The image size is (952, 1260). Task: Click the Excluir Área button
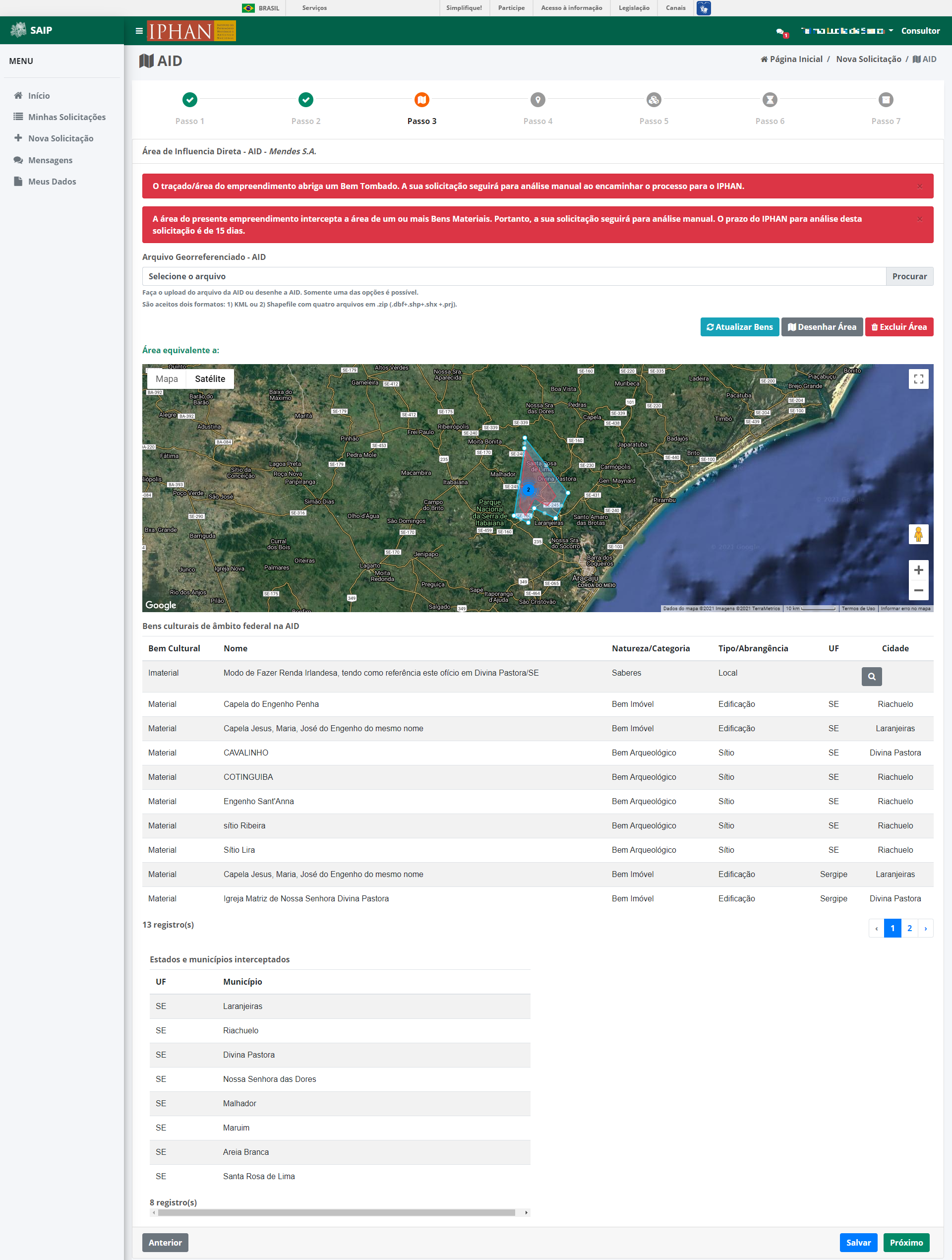898,327
